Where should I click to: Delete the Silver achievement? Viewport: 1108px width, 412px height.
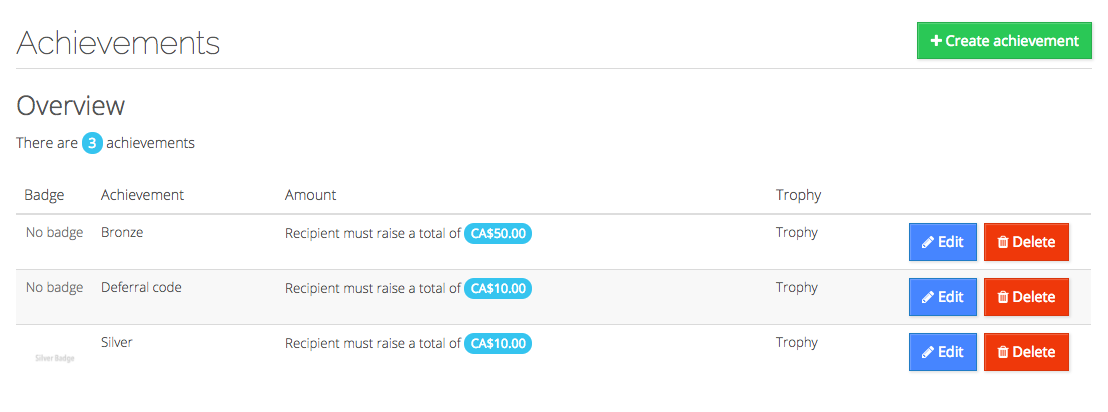(x=1026, y=352)
